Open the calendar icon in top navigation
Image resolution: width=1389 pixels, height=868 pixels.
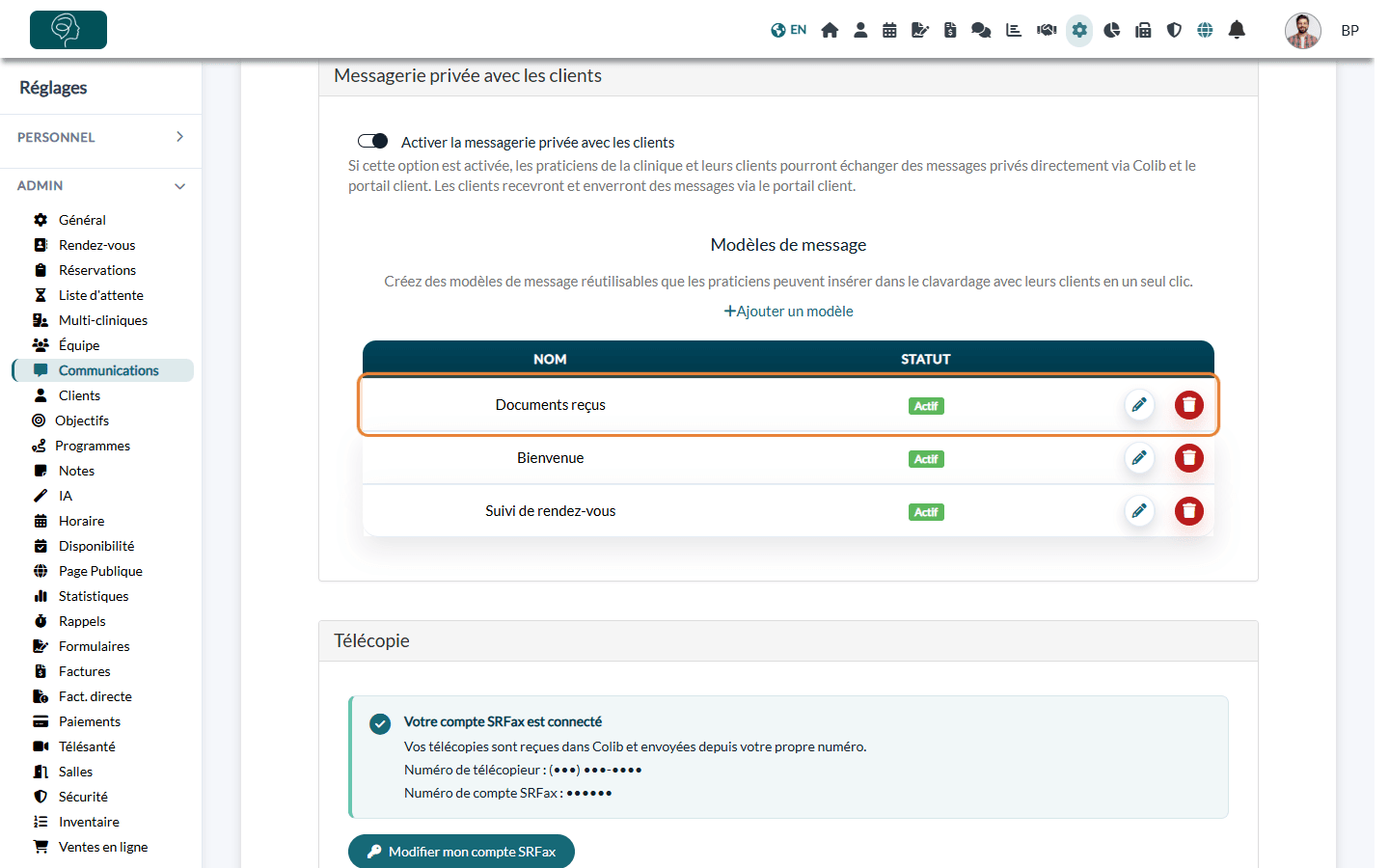coord(889,30)
